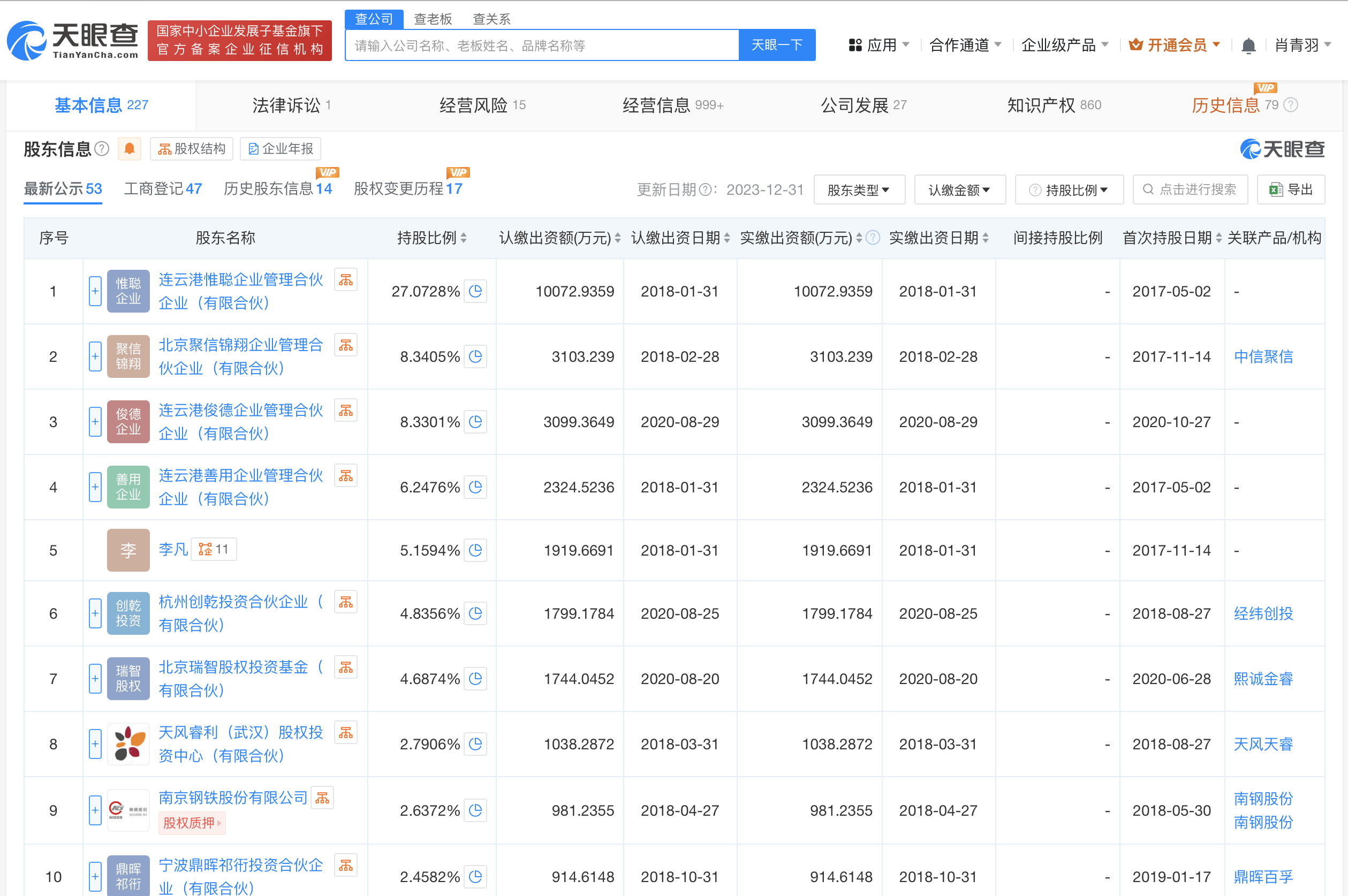
Task: Switch to the 经营风险 tab
Action: click(482, 105)
